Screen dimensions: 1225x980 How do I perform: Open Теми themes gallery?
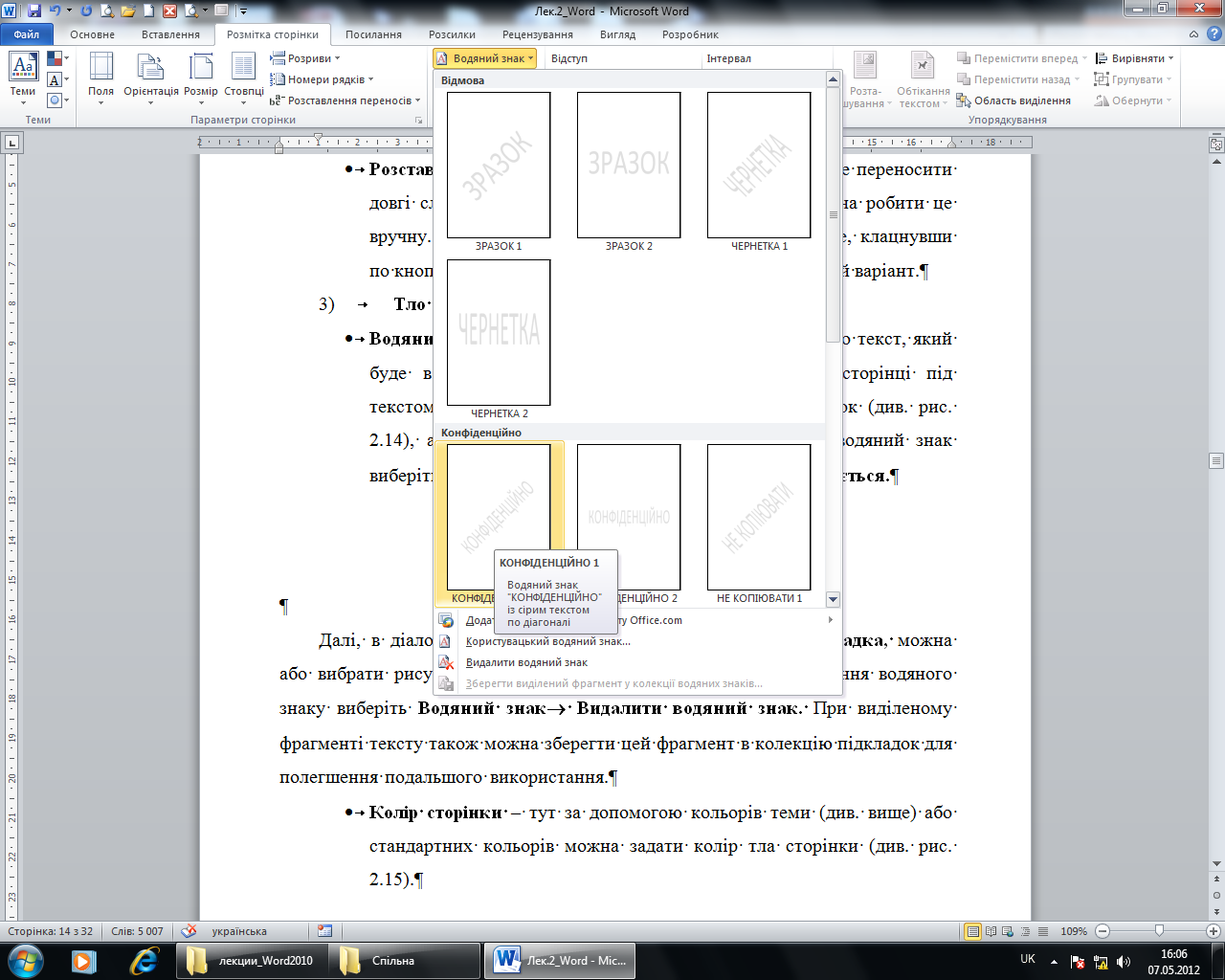tap(23, 78)
